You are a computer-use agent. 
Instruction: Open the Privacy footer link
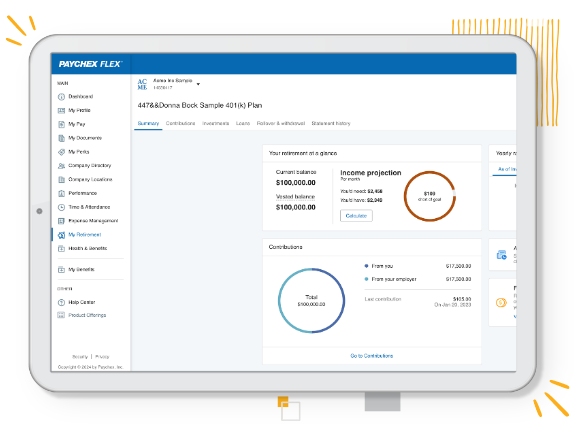tap(102, 357)
